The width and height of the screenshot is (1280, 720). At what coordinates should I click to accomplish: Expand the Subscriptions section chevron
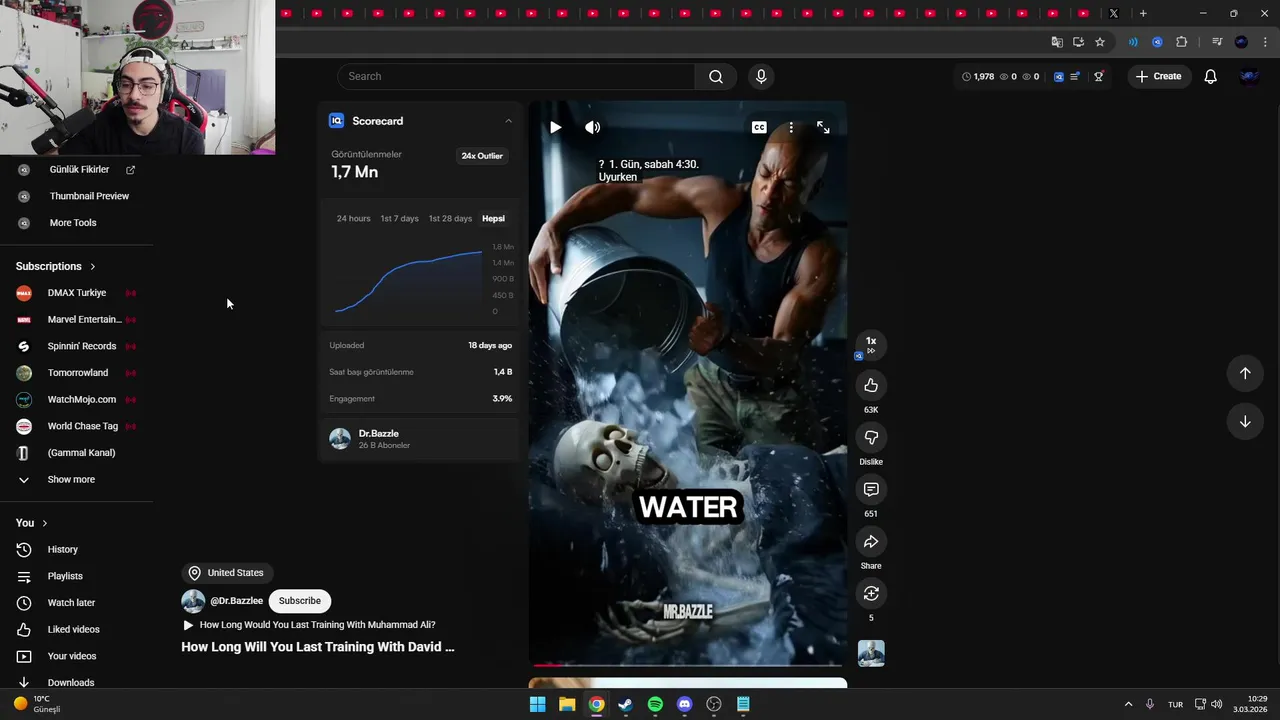[93, 267]
